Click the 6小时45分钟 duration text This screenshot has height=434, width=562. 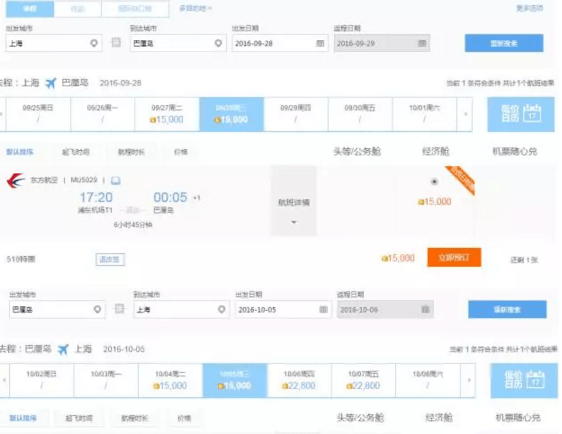click(133, 225)
